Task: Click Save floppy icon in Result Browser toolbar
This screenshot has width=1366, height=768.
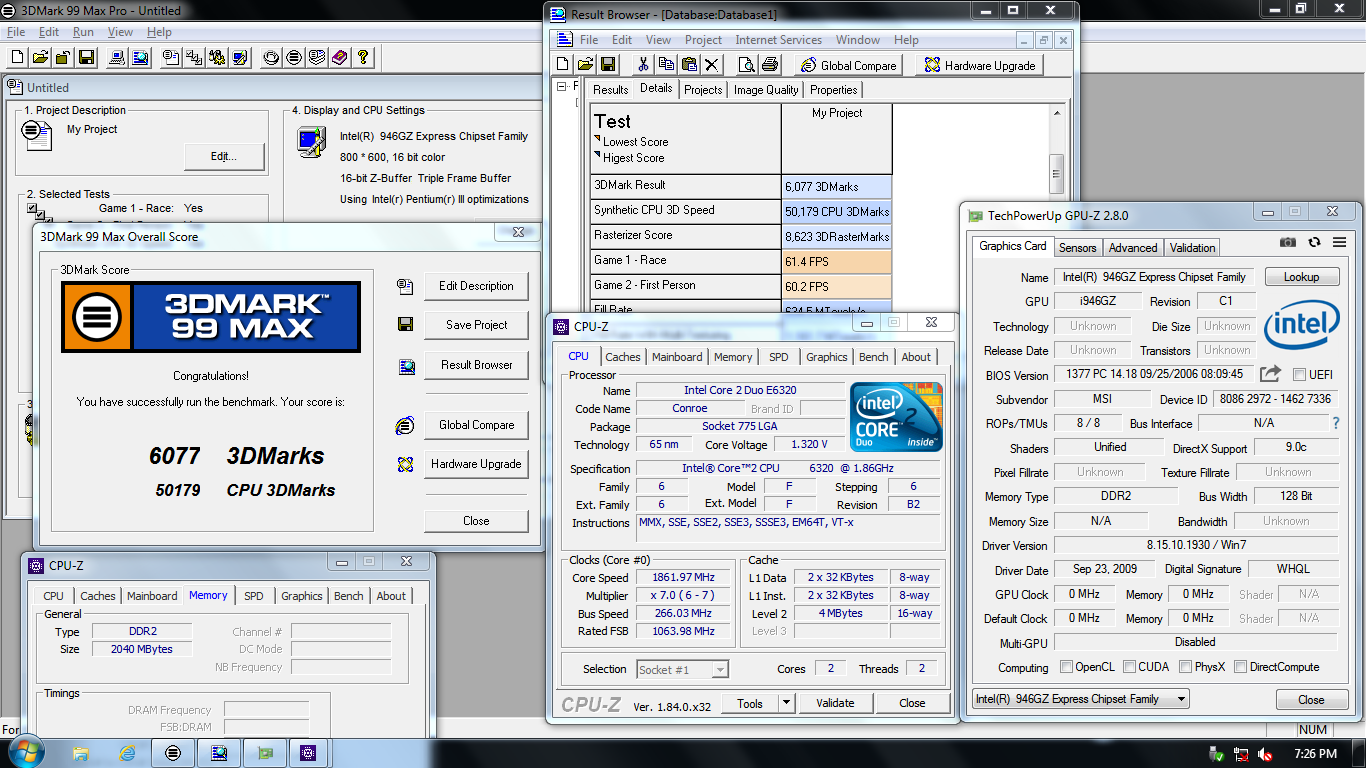Action: pyautogui.click(x=608, y=65)
